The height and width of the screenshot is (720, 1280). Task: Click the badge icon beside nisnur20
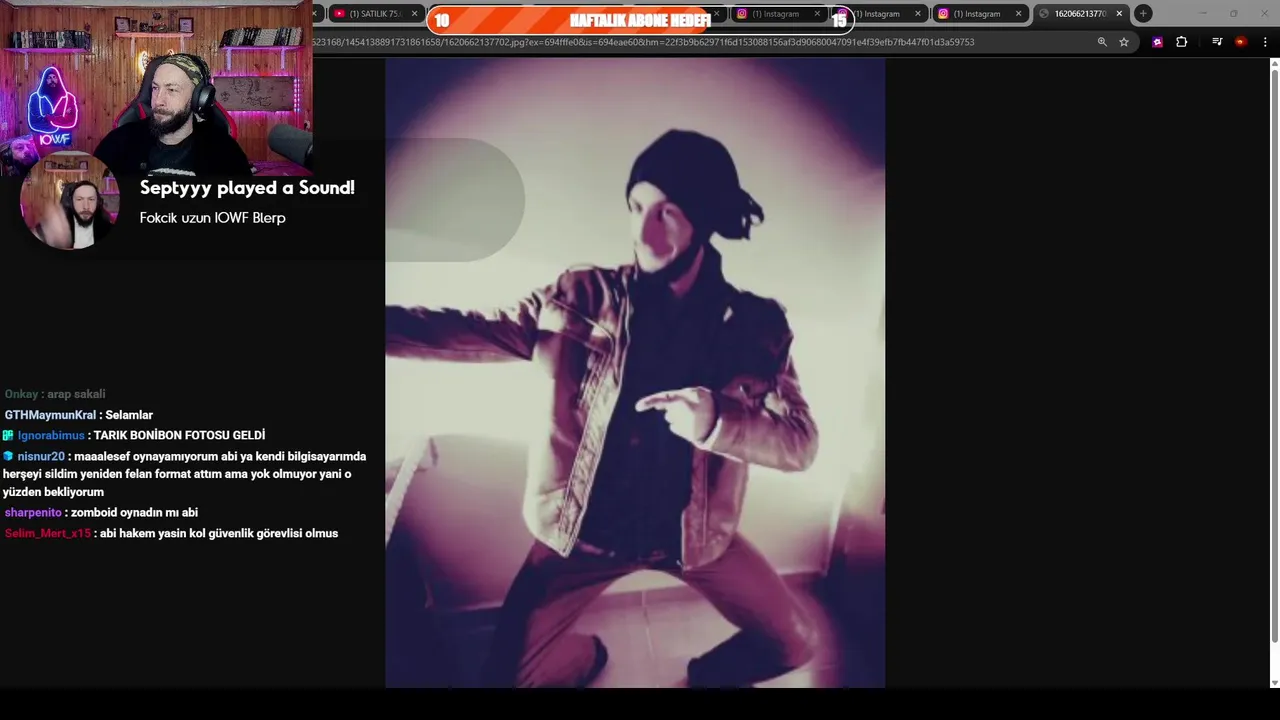(8, 457)
